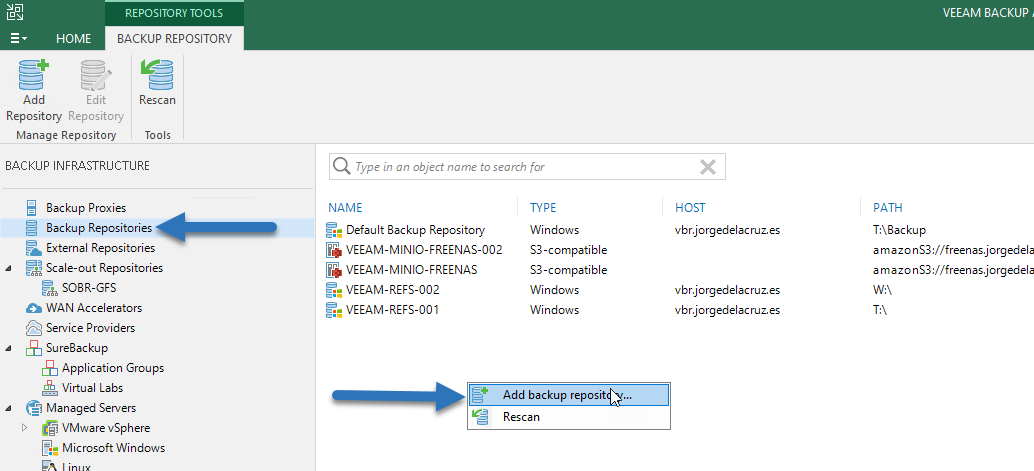Expand the VMware vSphere node
Screen dimensions: 1034x471
pos(24,428)
